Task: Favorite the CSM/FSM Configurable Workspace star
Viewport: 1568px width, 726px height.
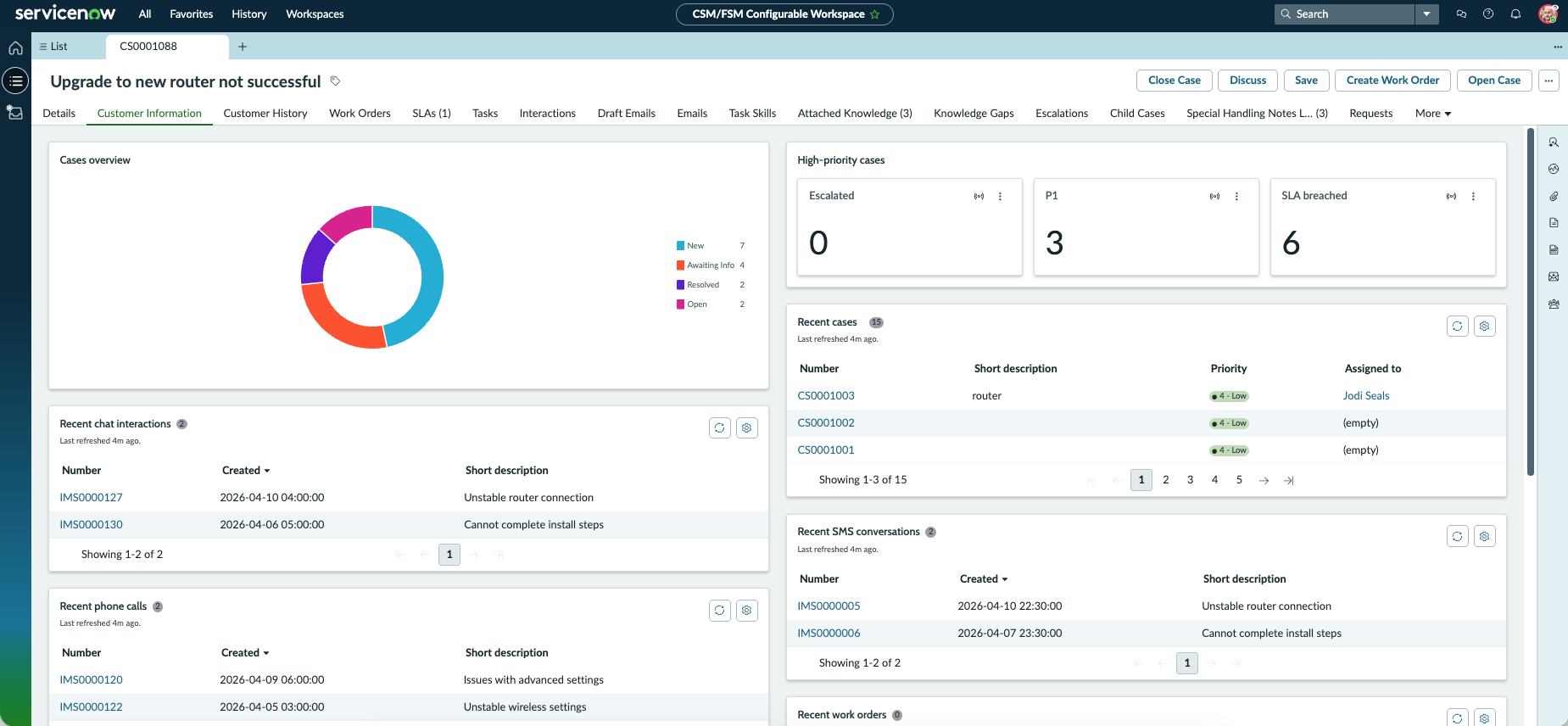Action: [874, 14]
